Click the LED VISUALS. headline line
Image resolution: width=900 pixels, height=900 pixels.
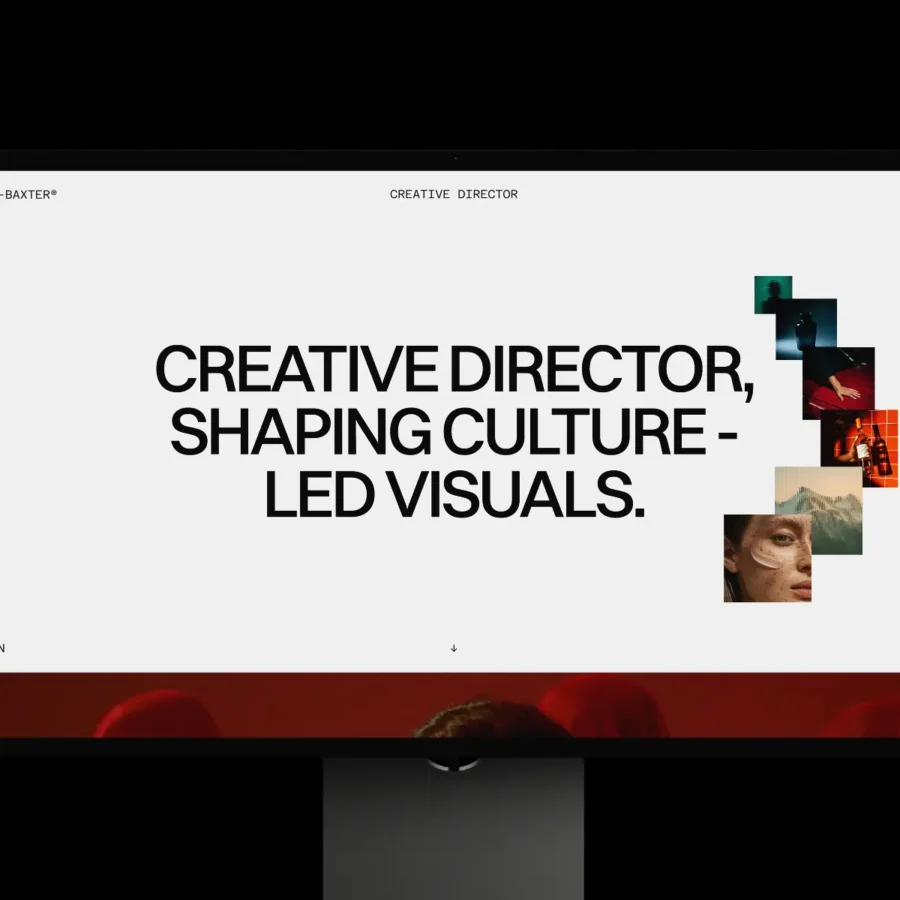pos(454,495)
